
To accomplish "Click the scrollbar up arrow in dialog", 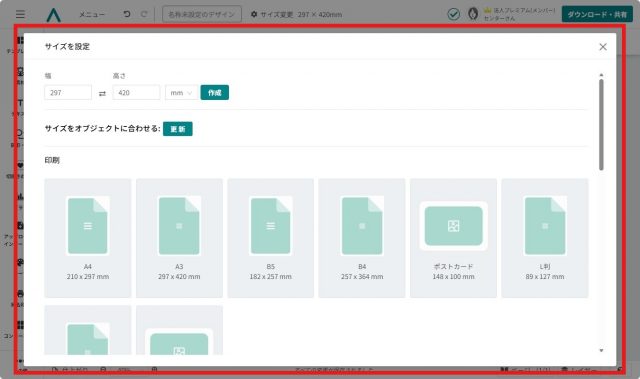I will (601, 75).
